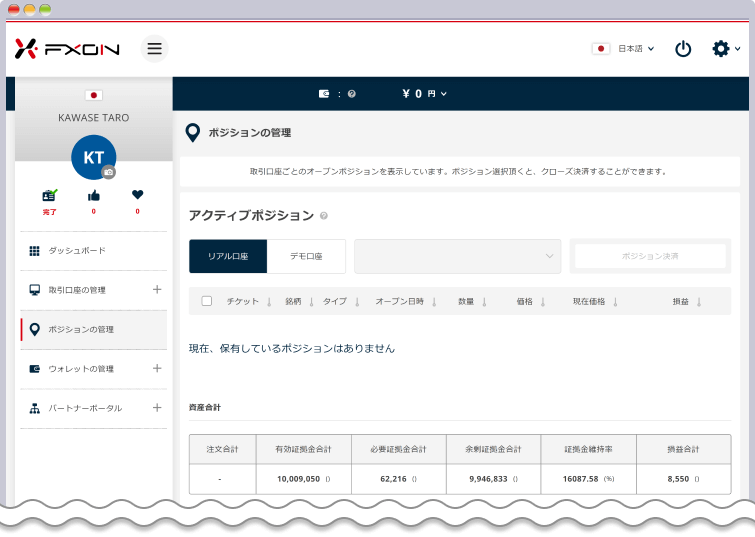
Task: Toggle the hamburger menu button
Action: (155, 49)
